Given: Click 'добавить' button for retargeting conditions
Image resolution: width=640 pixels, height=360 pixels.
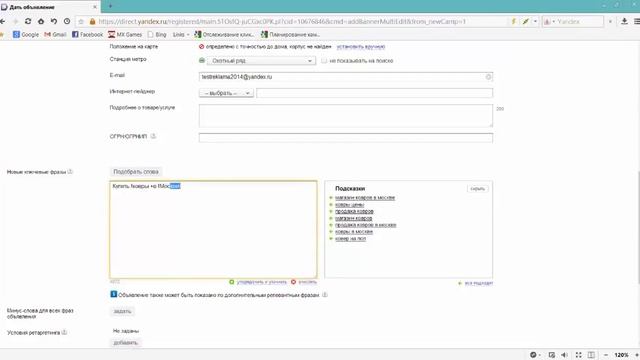Looking at the screenshot, I should coord(125,343).
